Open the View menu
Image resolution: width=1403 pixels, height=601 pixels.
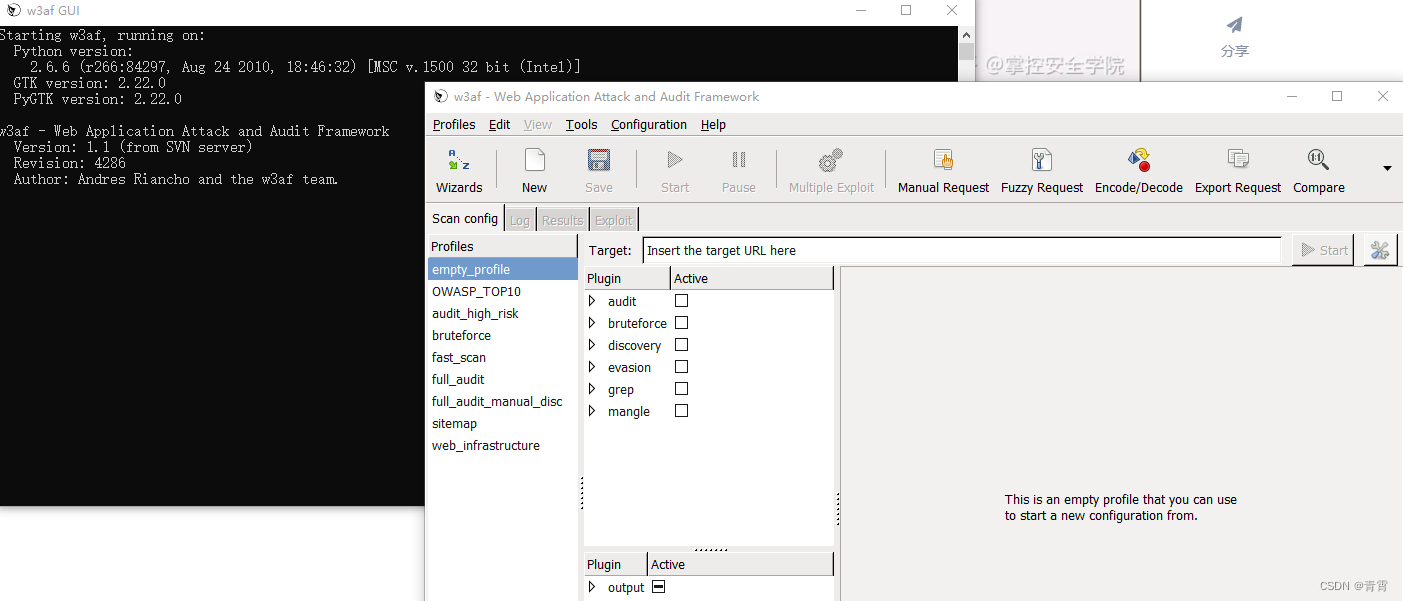coord(538,125)
